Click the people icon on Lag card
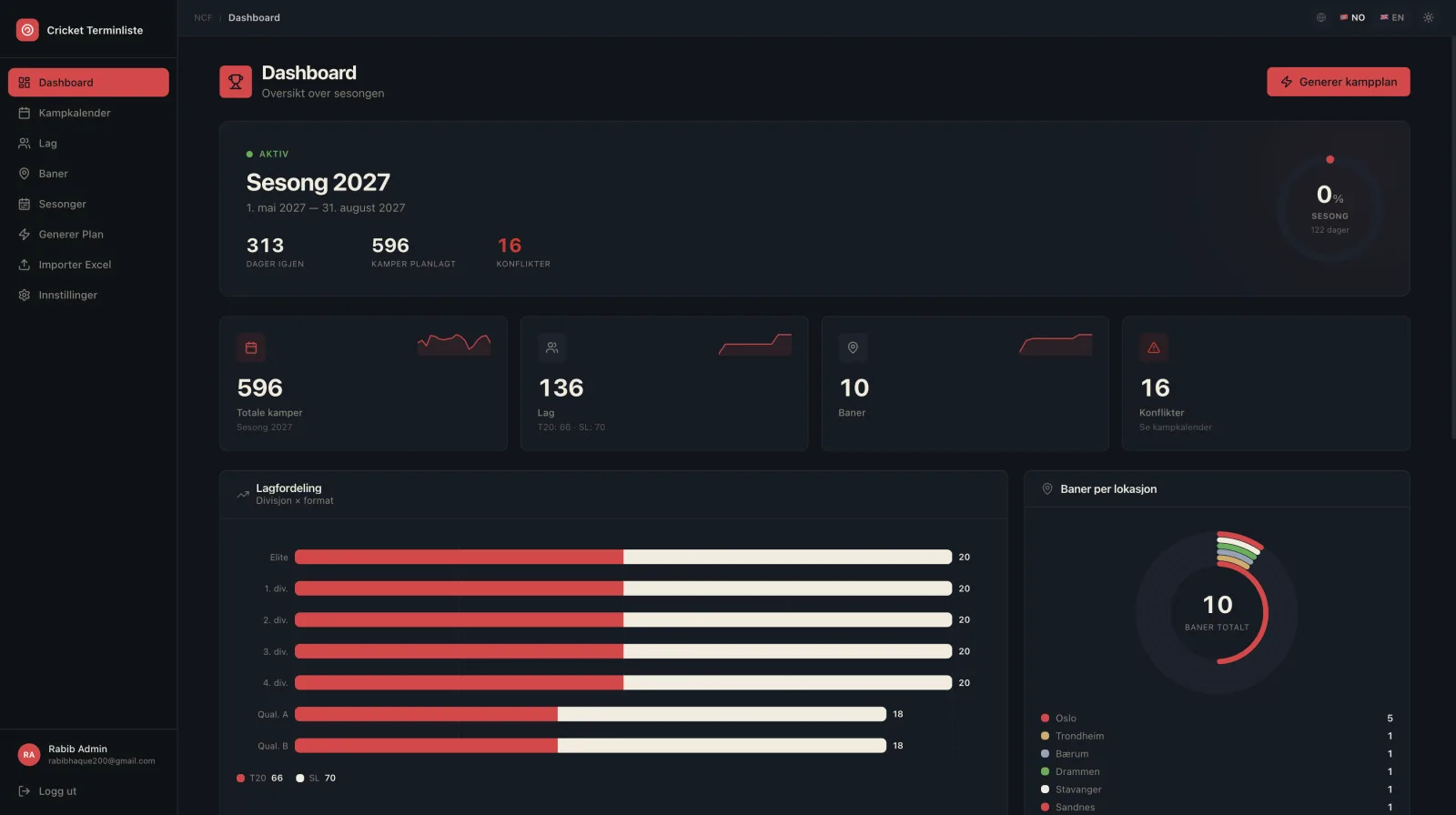 (x=552, y=347)
